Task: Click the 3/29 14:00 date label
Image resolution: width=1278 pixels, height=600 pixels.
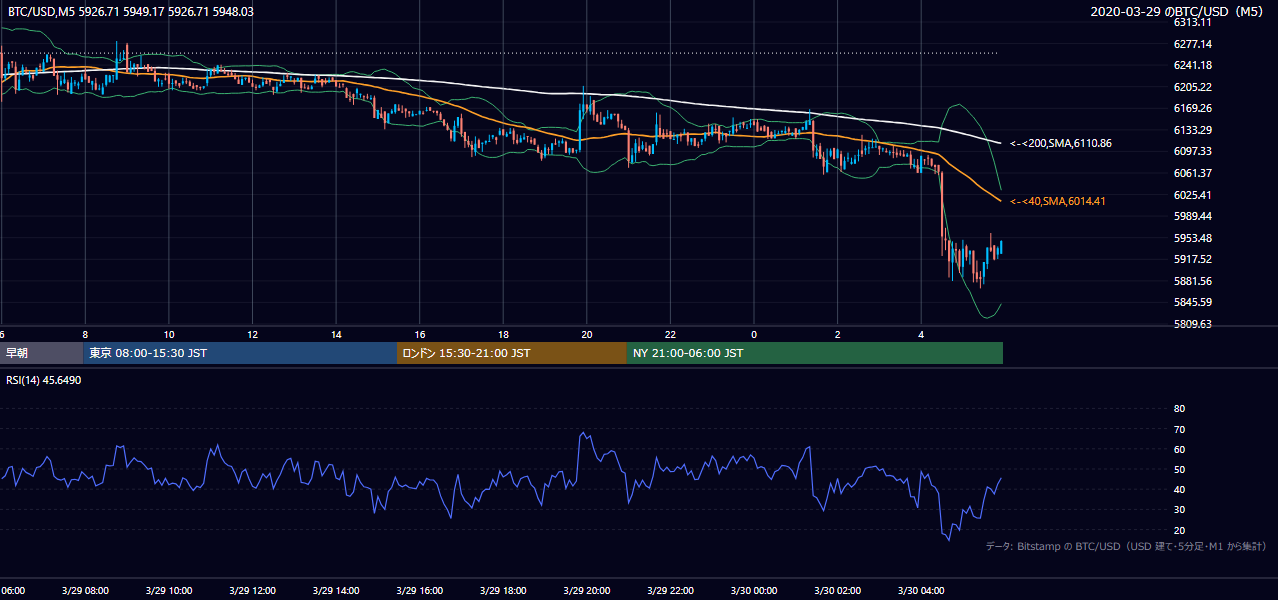Action: [x=336, y=591]
